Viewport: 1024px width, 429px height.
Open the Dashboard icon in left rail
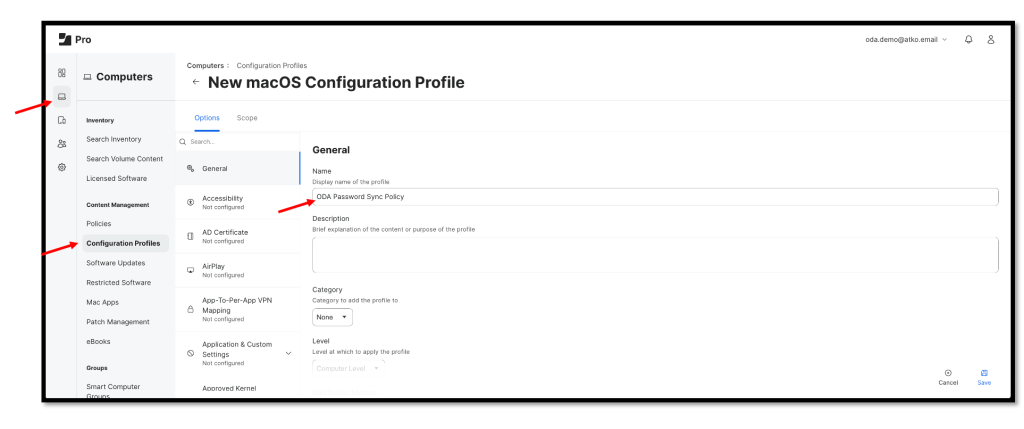pyautogui.click(x=61, y=73)
